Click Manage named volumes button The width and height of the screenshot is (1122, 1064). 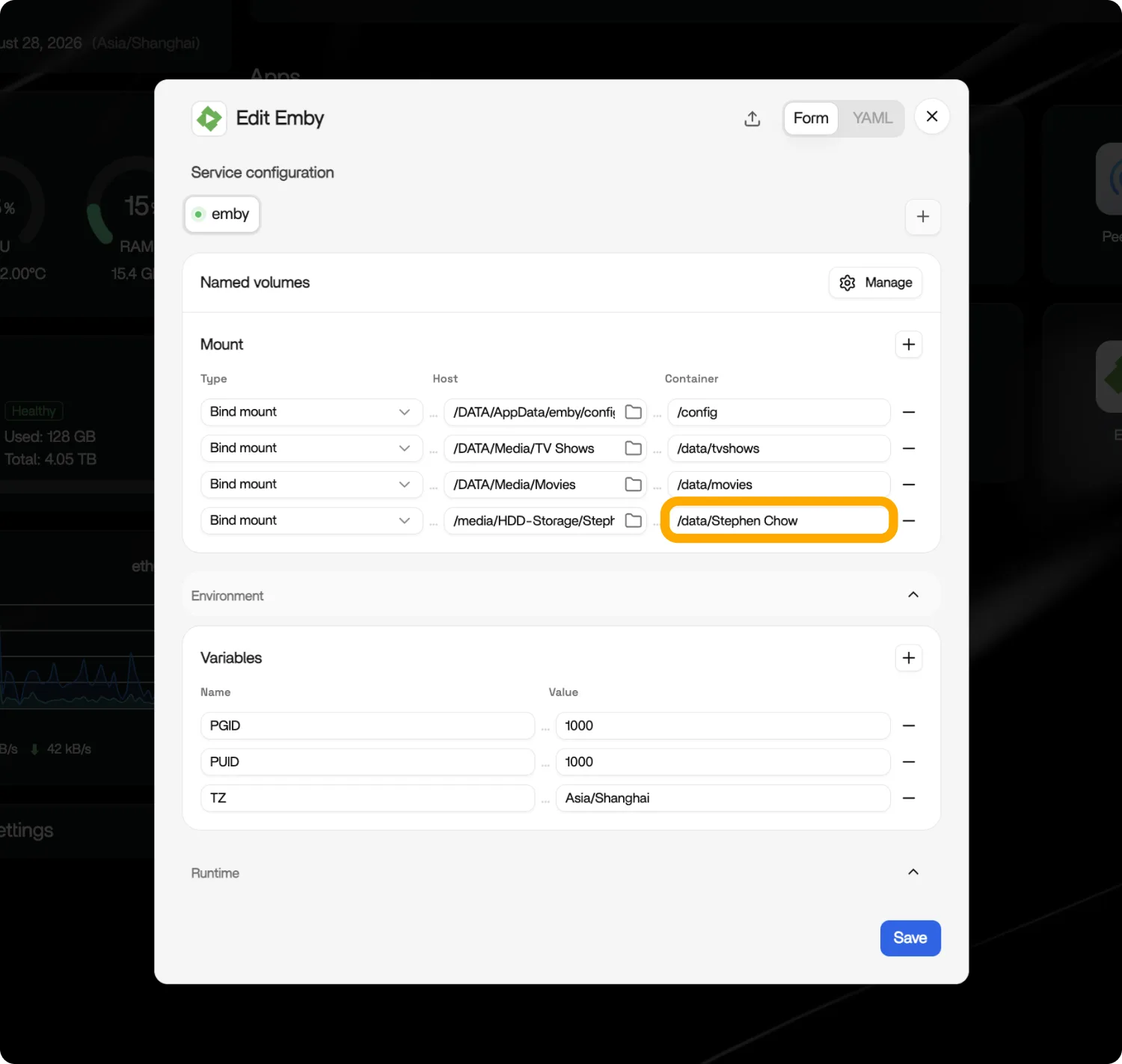[876, 283]
